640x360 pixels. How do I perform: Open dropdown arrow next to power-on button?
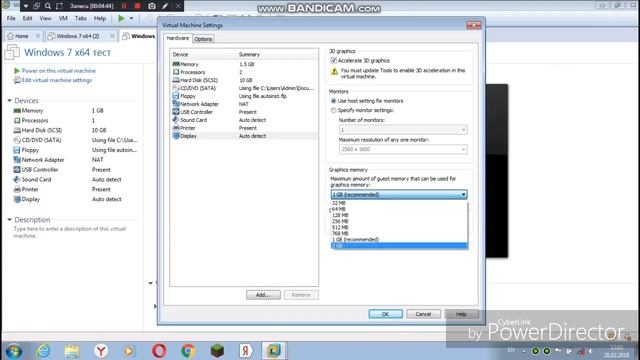131,18
